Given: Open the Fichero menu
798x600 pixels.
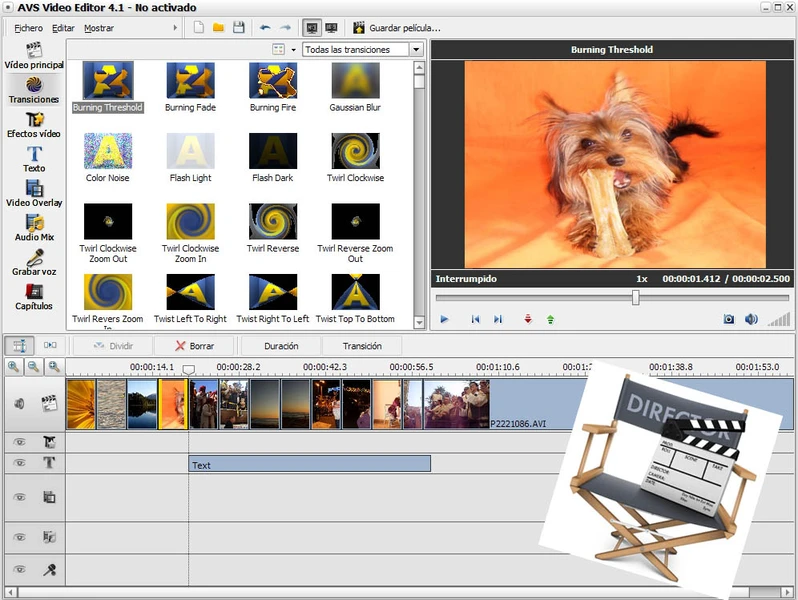Looking at the screenshot, I should point(29,28).
